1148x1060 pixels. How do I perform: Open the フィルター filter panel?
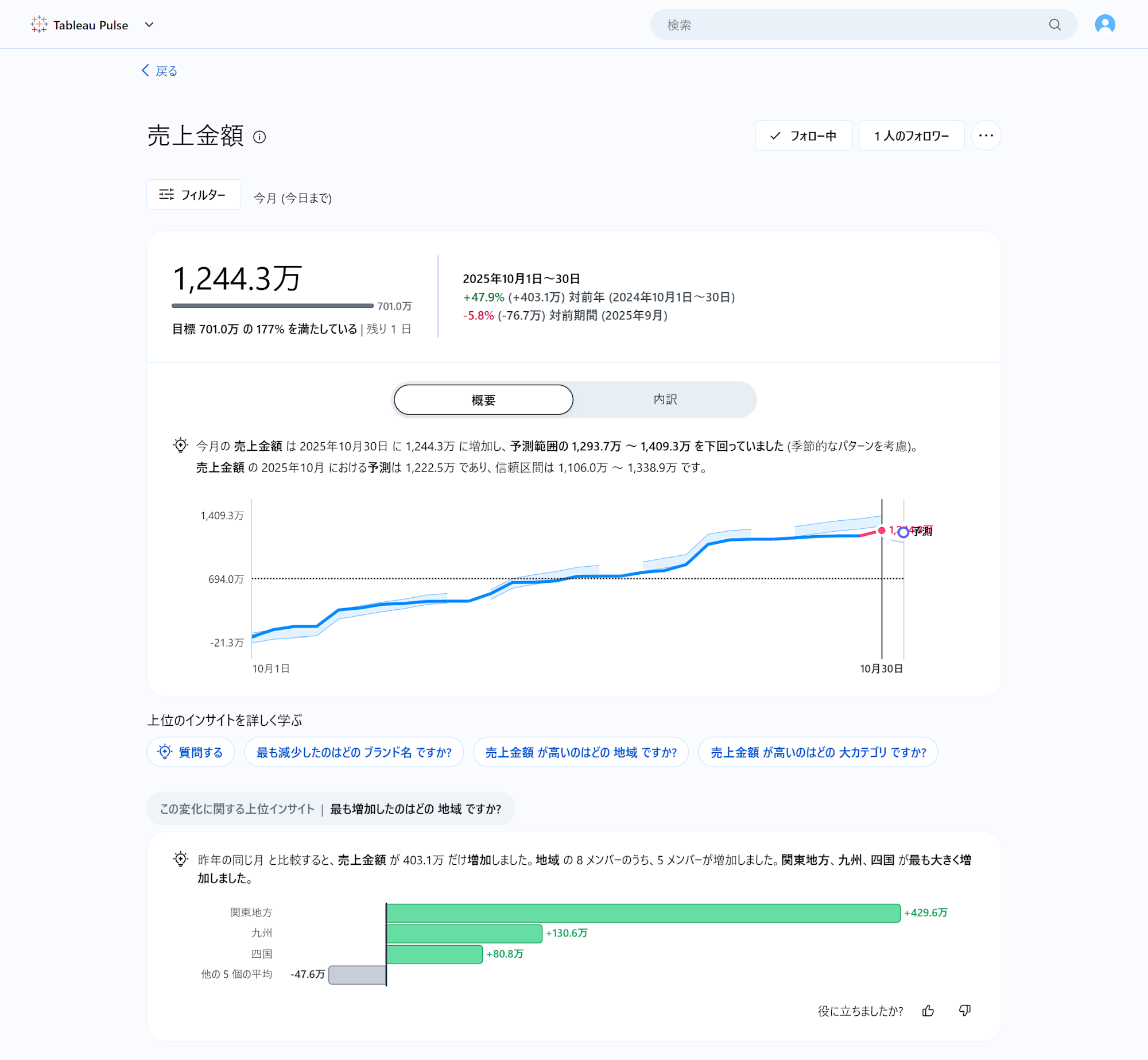(x=193, y=195)
